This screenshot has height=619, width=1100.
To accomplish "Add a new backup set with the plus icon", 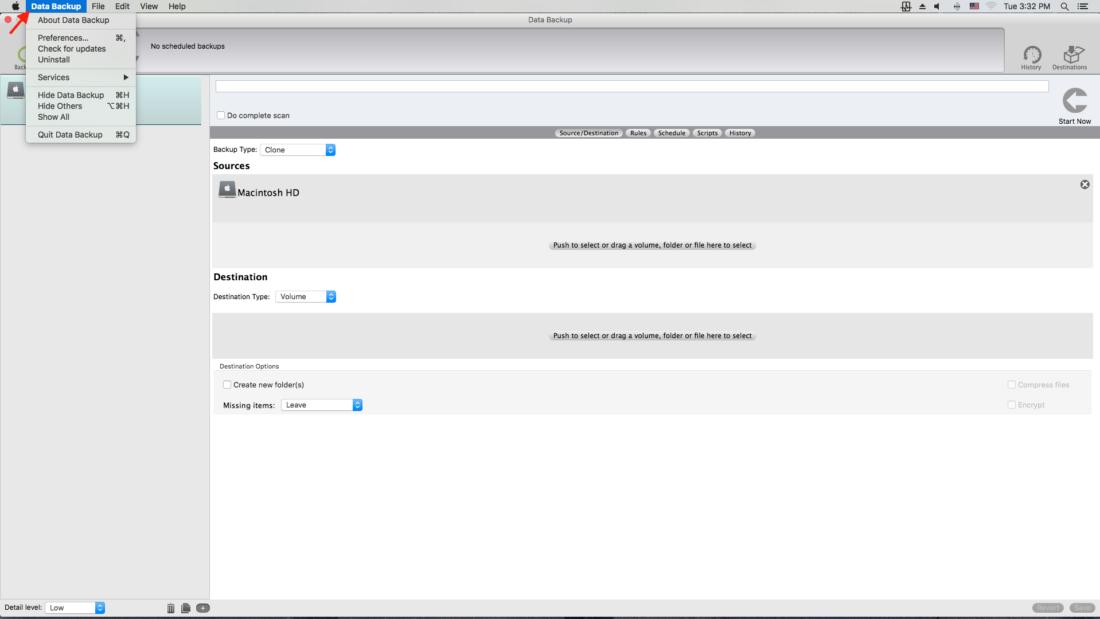I will [205, 606].
